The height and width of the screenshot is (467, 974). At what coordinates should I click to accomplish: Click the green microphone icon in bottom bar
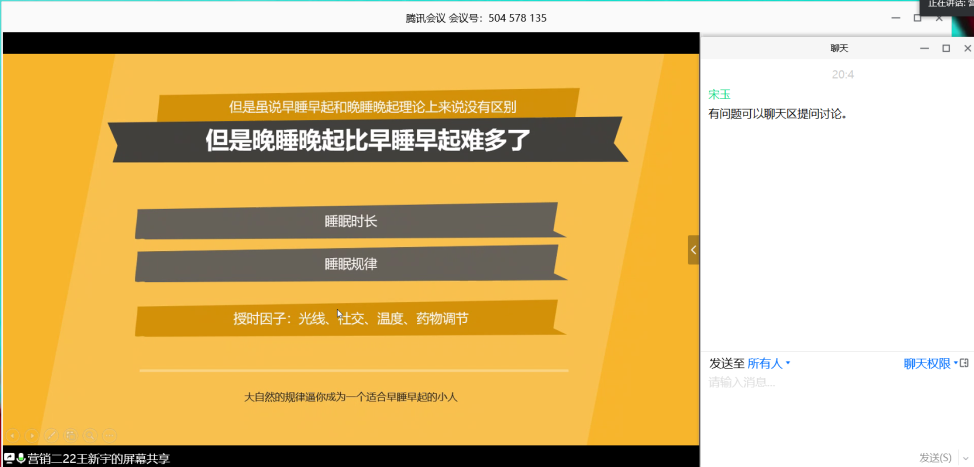coord(20,458)
